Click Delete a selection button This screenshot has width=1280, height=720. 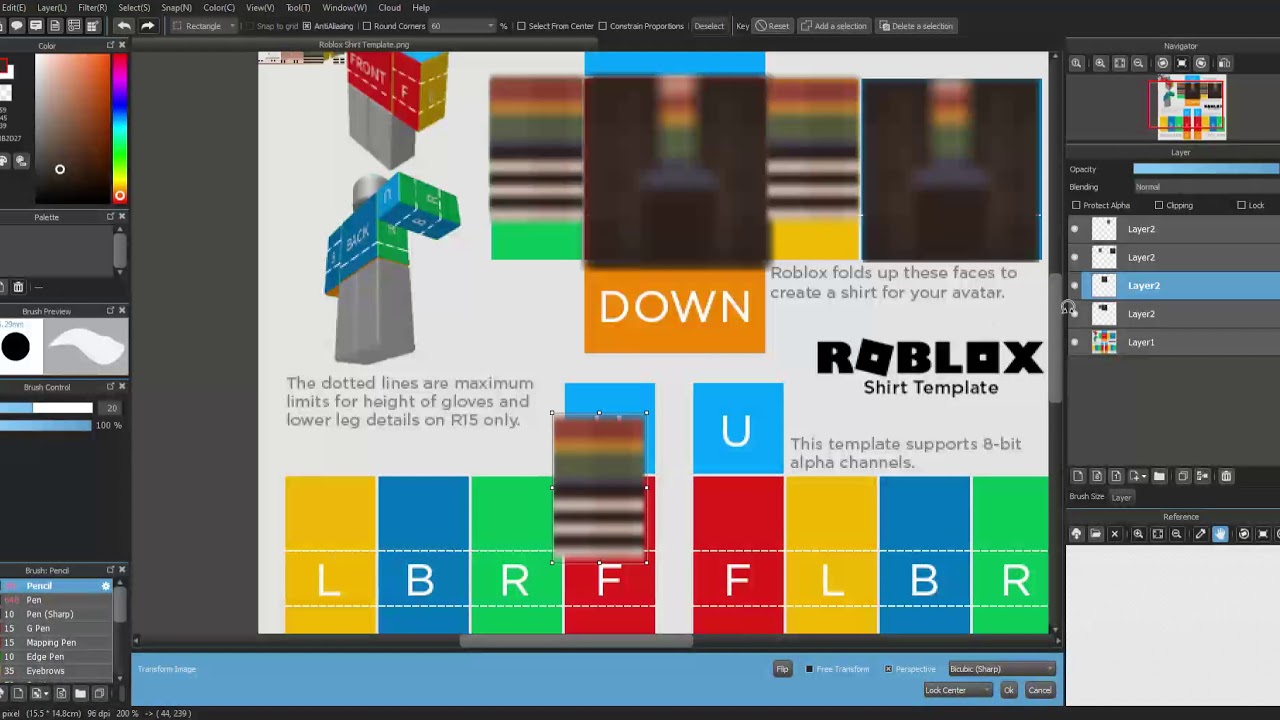point(916,26)
